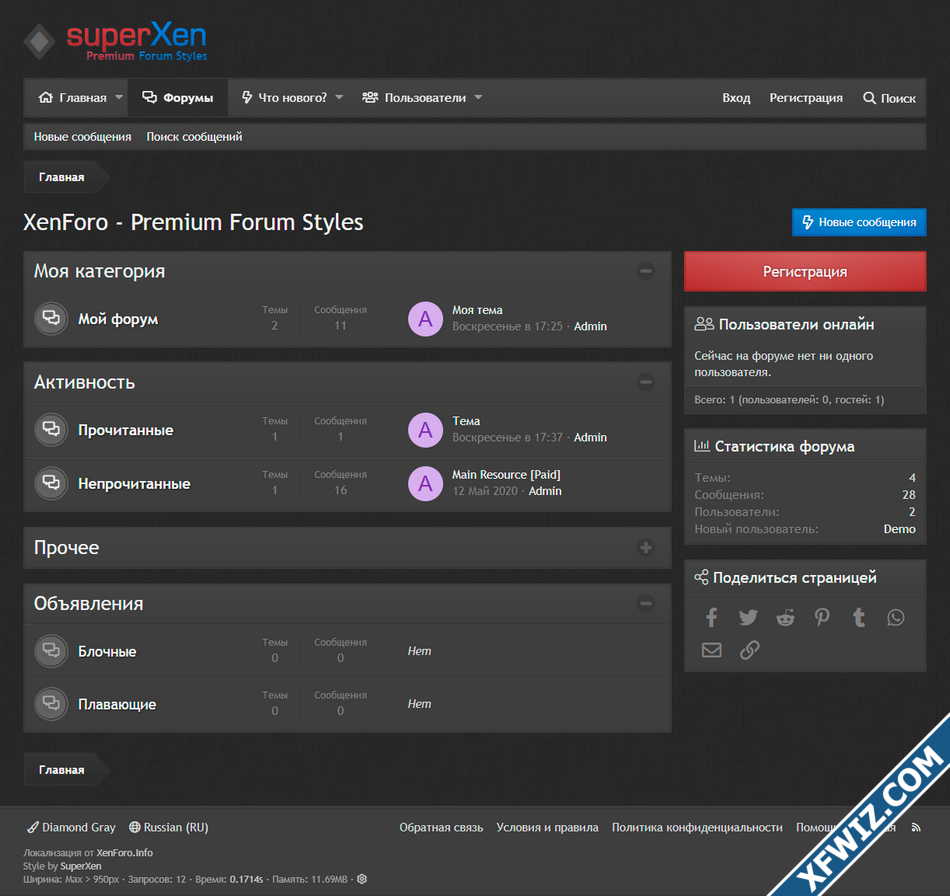Screen dimensions: 950x896
Task: Open Russian (RU) language chooser
Action: tap(168, 828)
